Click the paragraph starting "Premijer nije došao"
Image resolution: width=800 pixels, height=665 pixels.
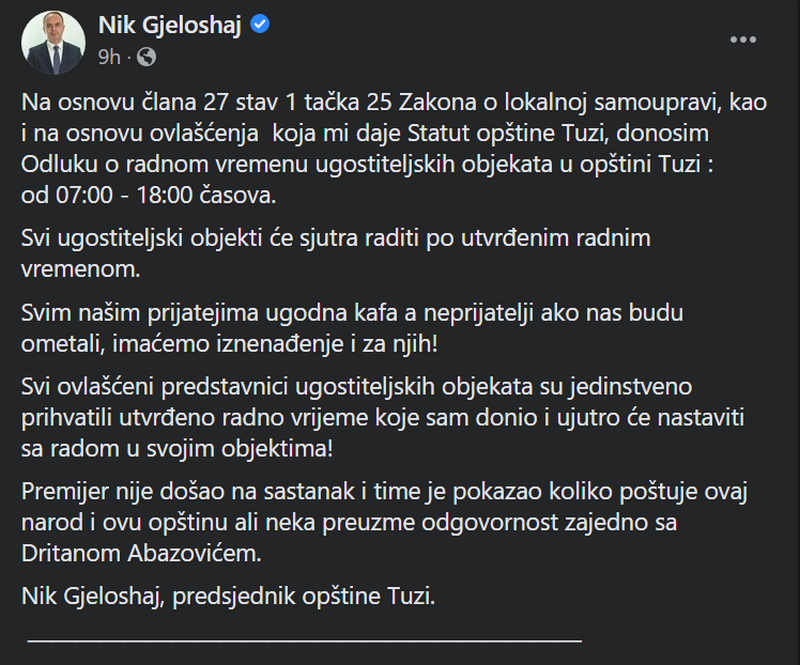384,522
